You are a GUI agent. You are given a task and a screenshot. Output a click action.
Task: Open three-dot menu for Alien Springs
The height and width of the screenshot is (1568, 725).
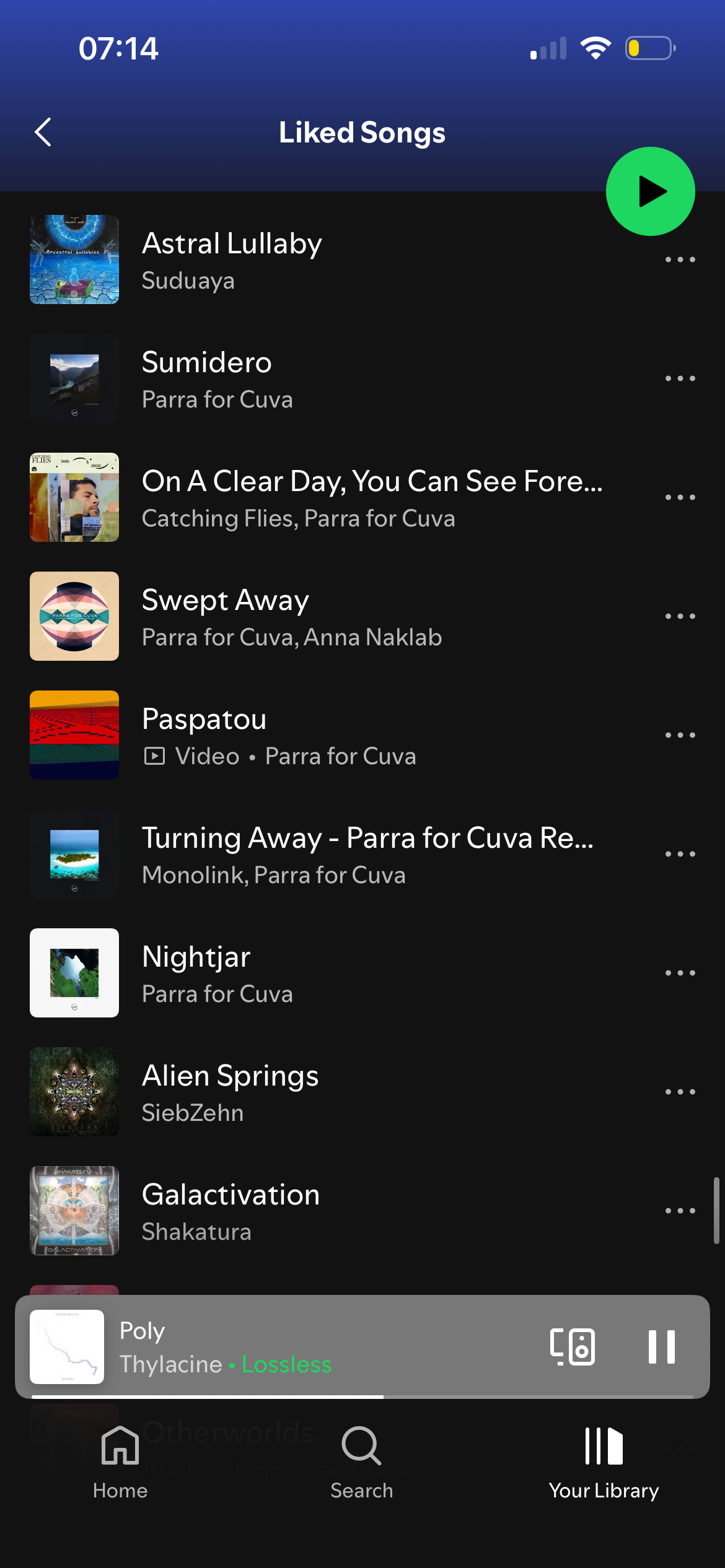(680, 1092)
